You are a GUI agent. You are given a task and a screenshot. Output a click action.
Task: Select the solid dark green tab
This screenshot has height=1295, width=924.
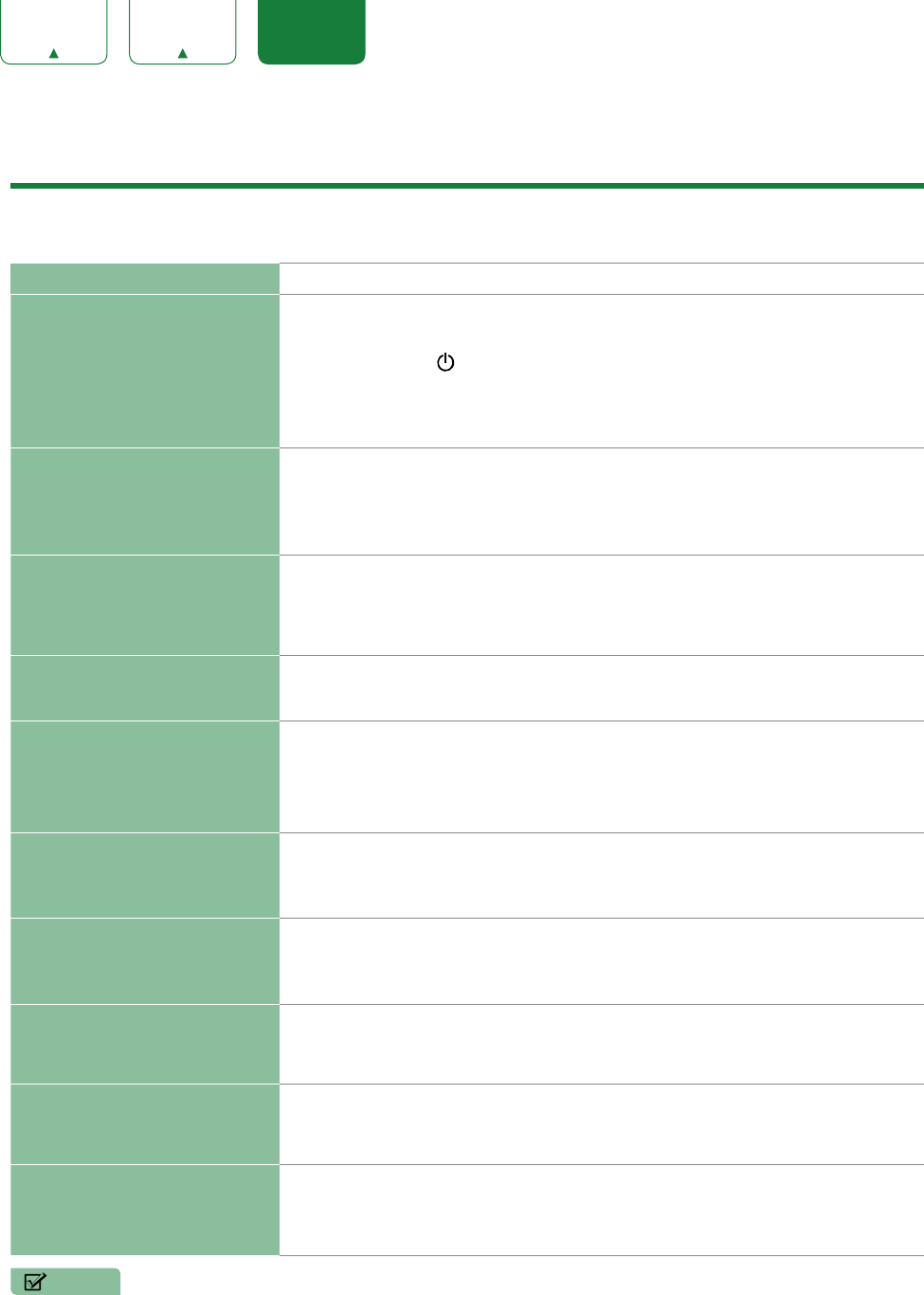pos(312,31)
